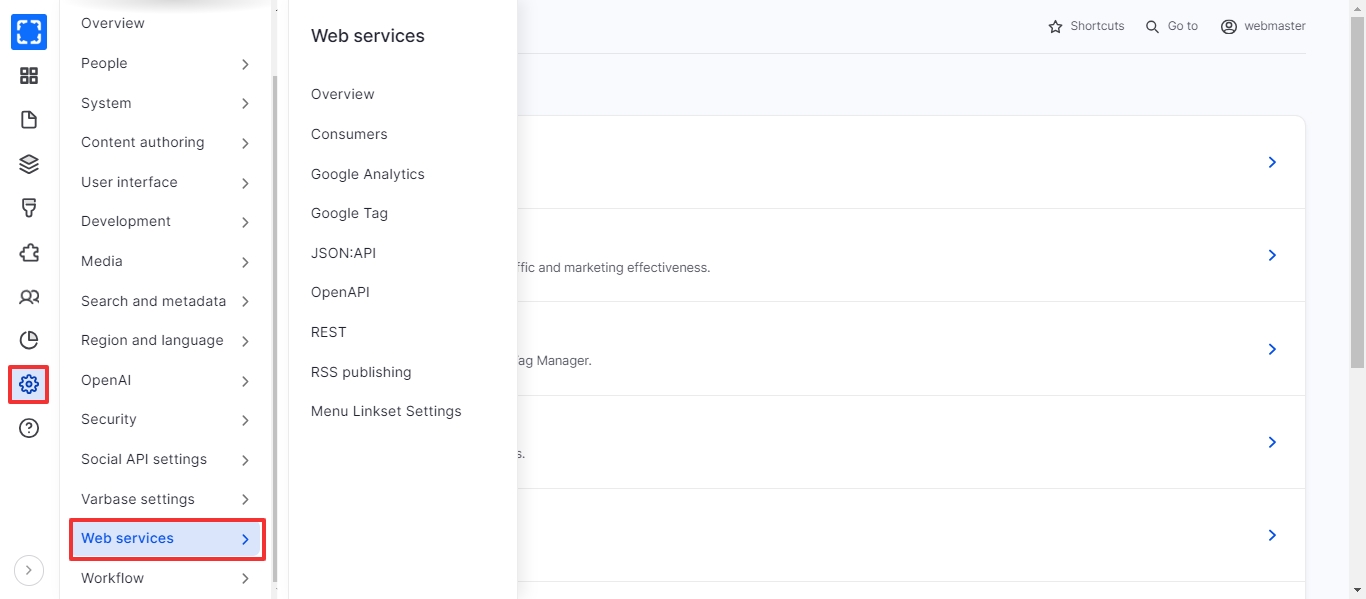Open the People icon in sidebar

(29, 297)
